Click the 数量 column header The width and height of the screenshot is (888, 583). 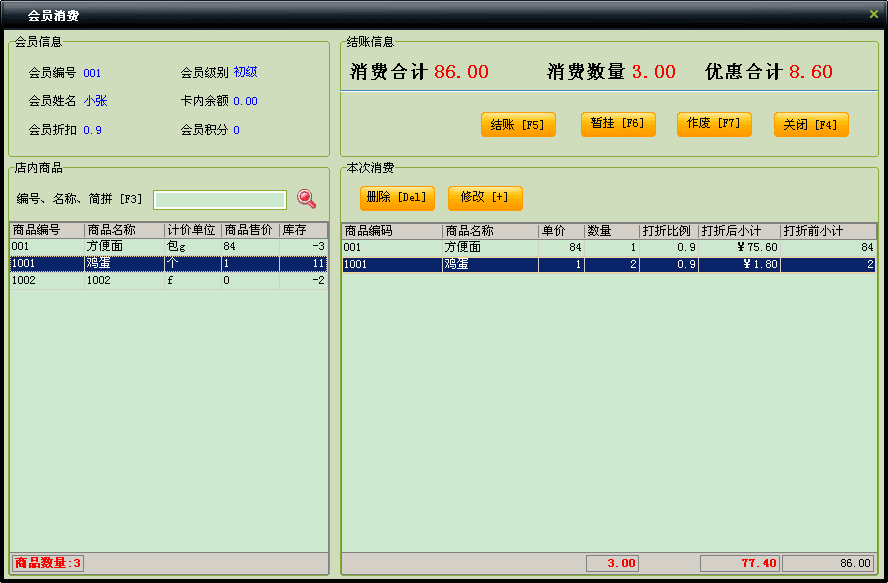610,231
